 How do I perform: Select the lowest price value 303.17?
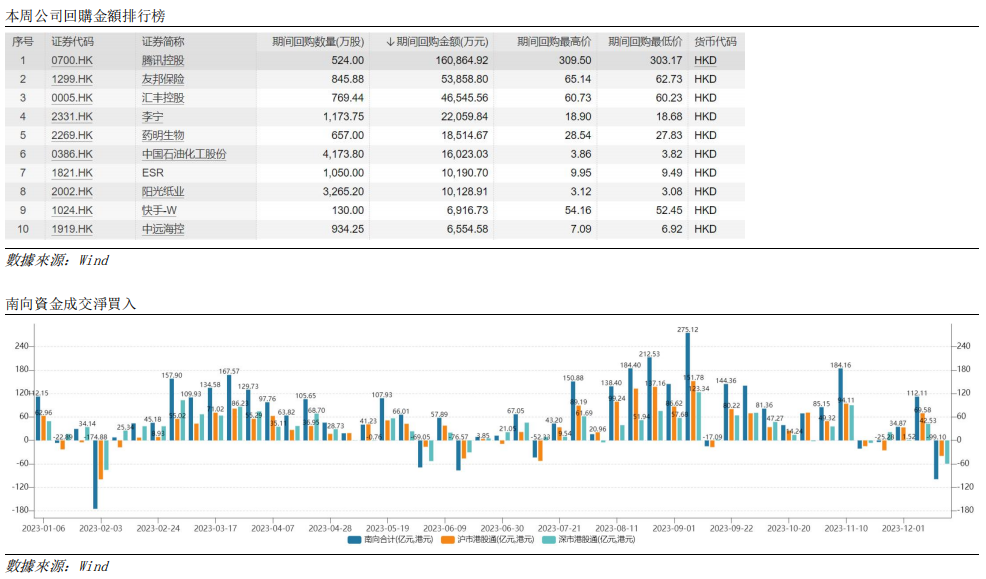point(666,60)
